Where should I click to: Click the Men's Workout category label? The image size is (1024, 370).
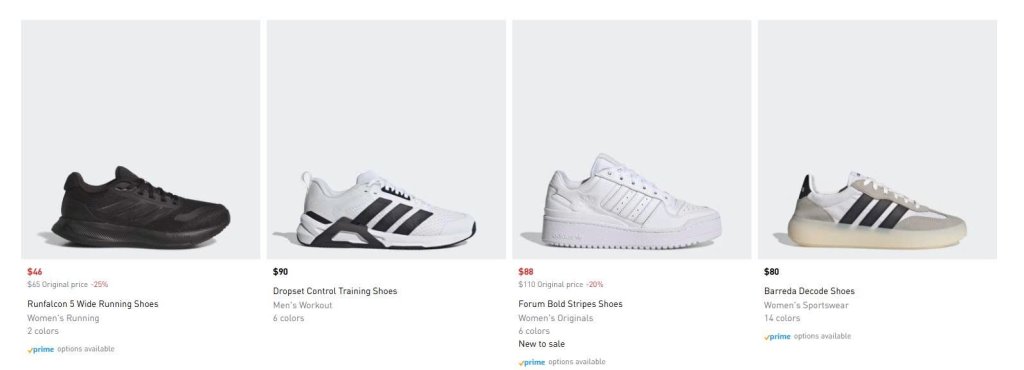pos(302,305)
